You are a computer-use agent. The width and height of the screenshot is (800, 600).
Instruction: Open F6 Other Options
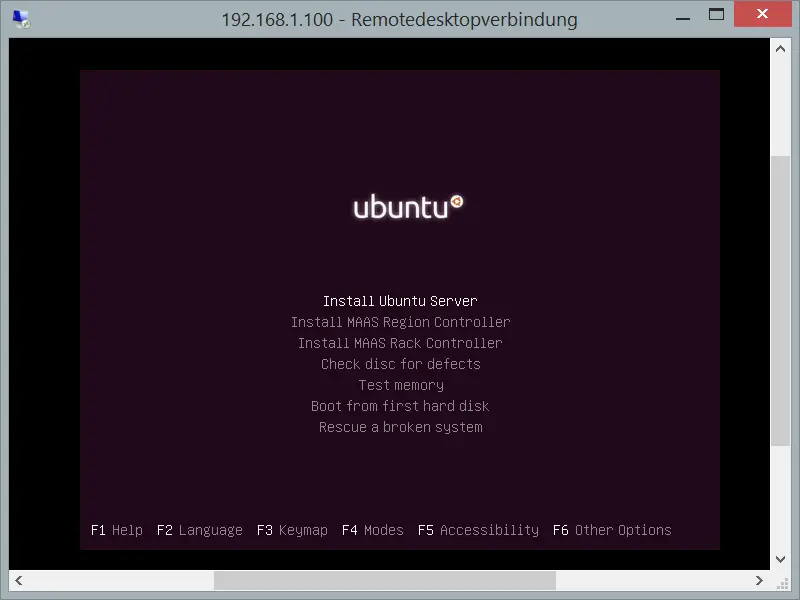click(612, 530)
